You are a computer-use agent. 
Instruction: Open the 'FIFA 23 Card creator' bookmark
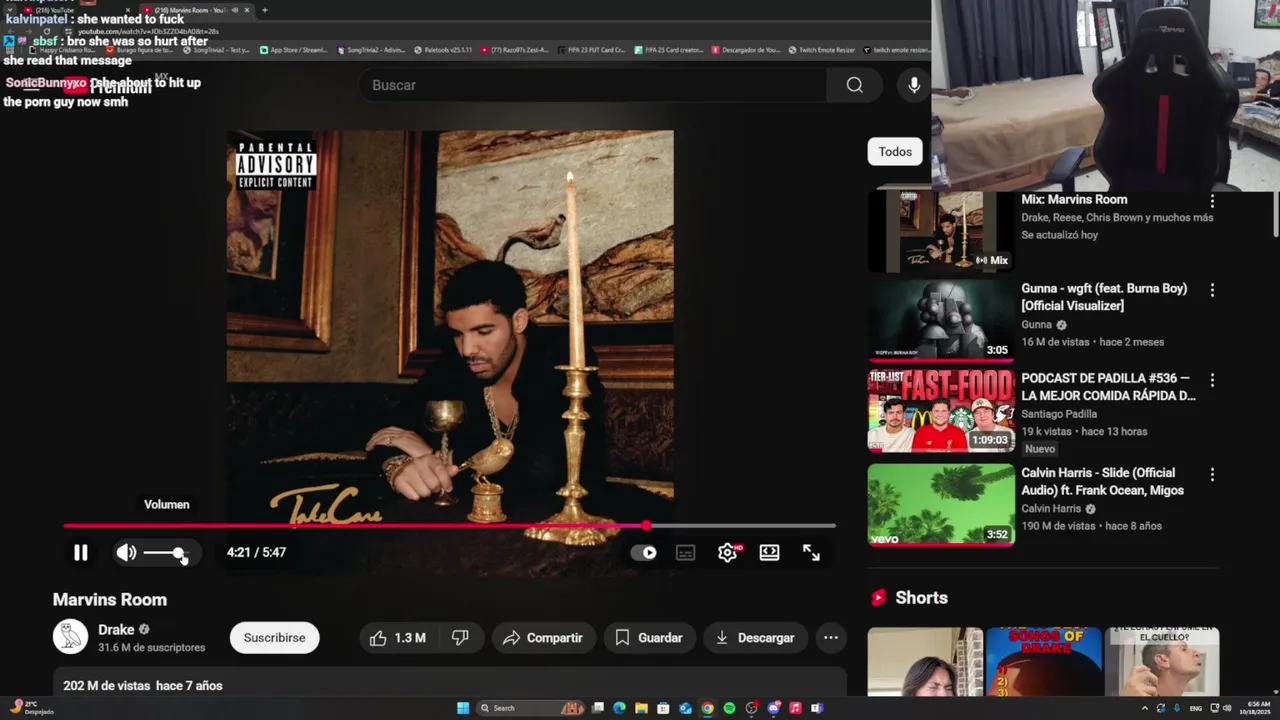[x=670, y=49]
